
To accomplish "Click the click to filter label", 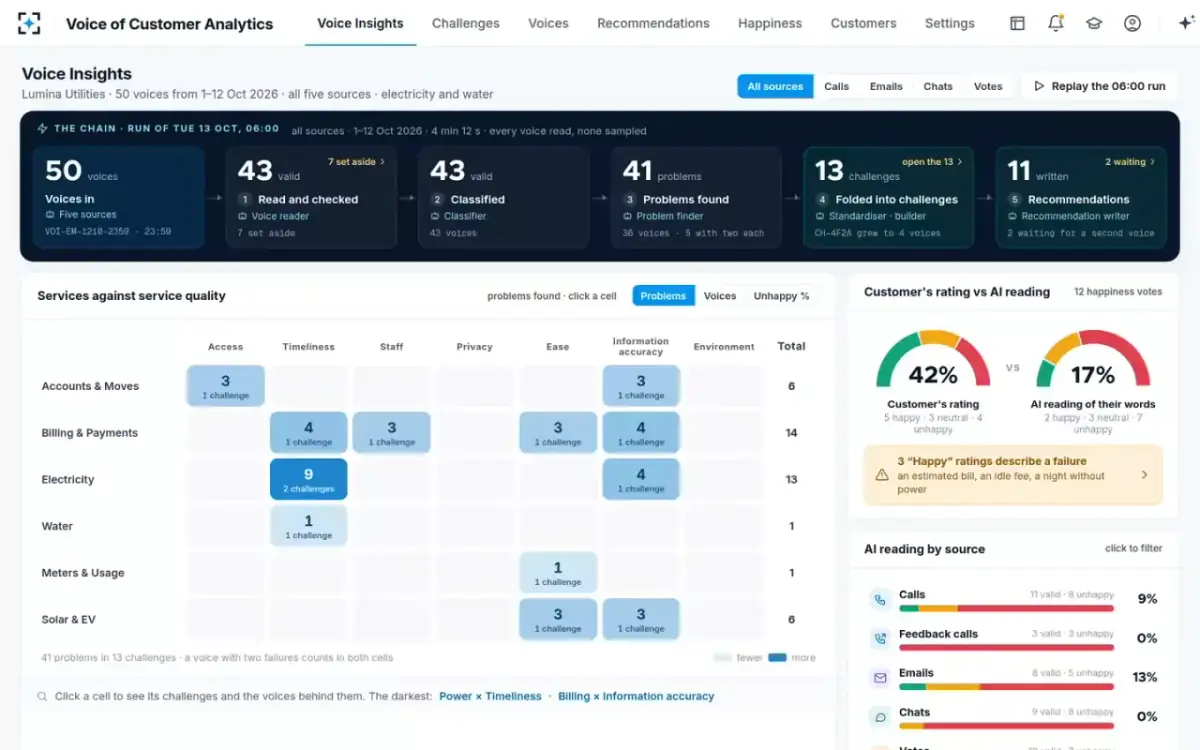I will (x=1133, y=548).
